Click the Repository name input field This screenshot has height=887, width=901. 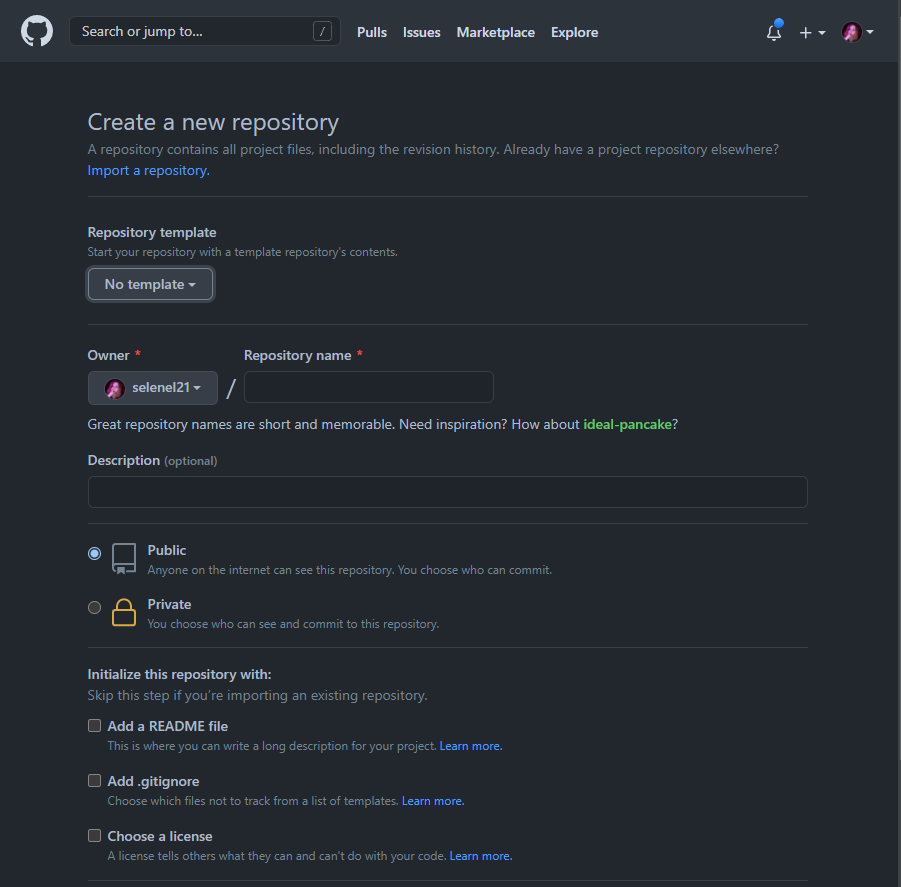click(368, 387)
